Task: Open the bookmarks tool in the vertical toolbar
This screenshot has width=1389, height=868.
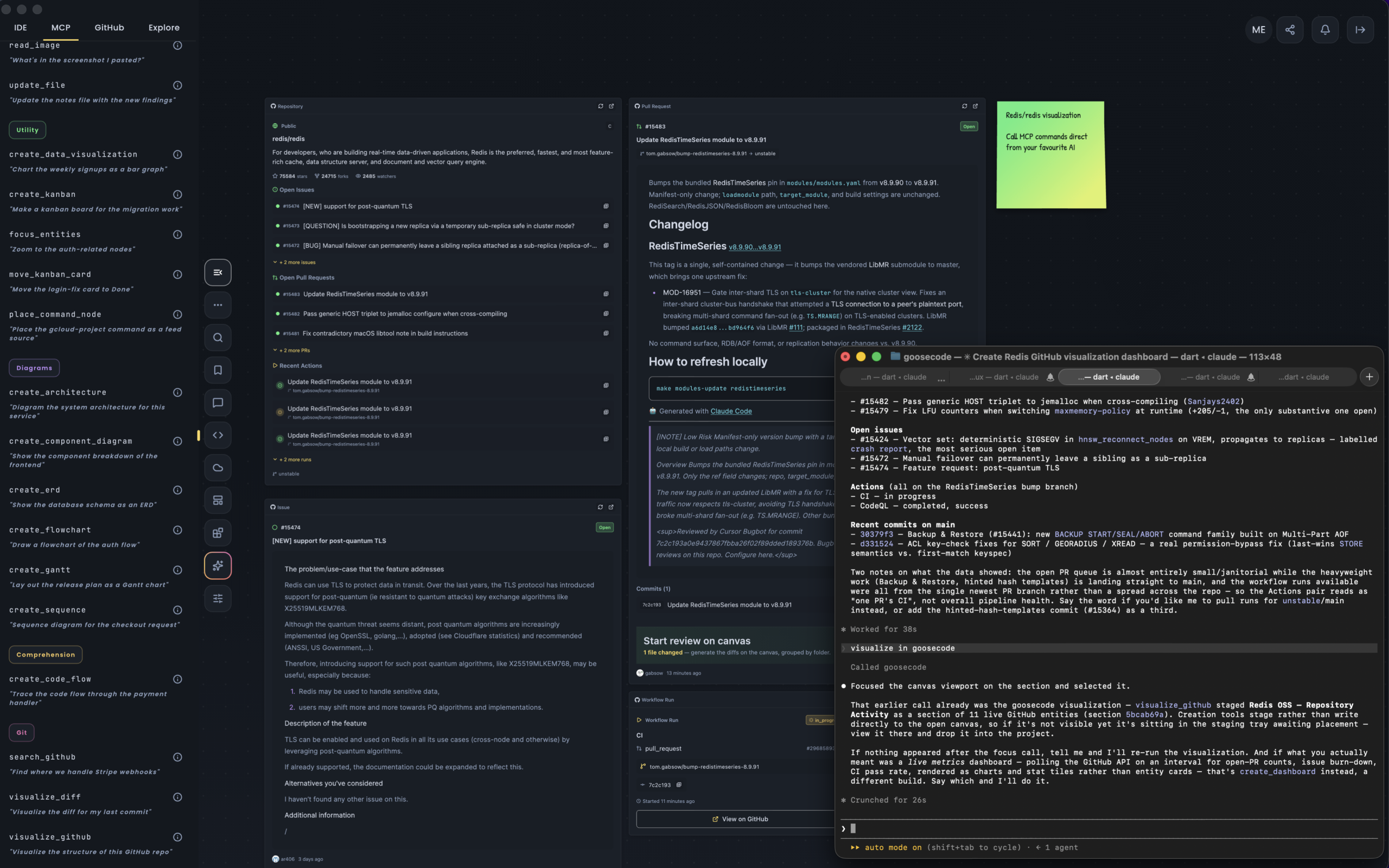Action: pos(218,371)
